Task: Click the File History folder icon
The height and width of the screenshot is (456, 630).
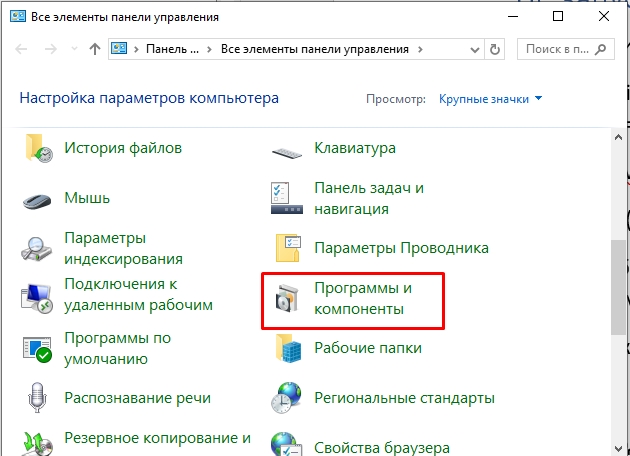Action: tap(38, 148)
